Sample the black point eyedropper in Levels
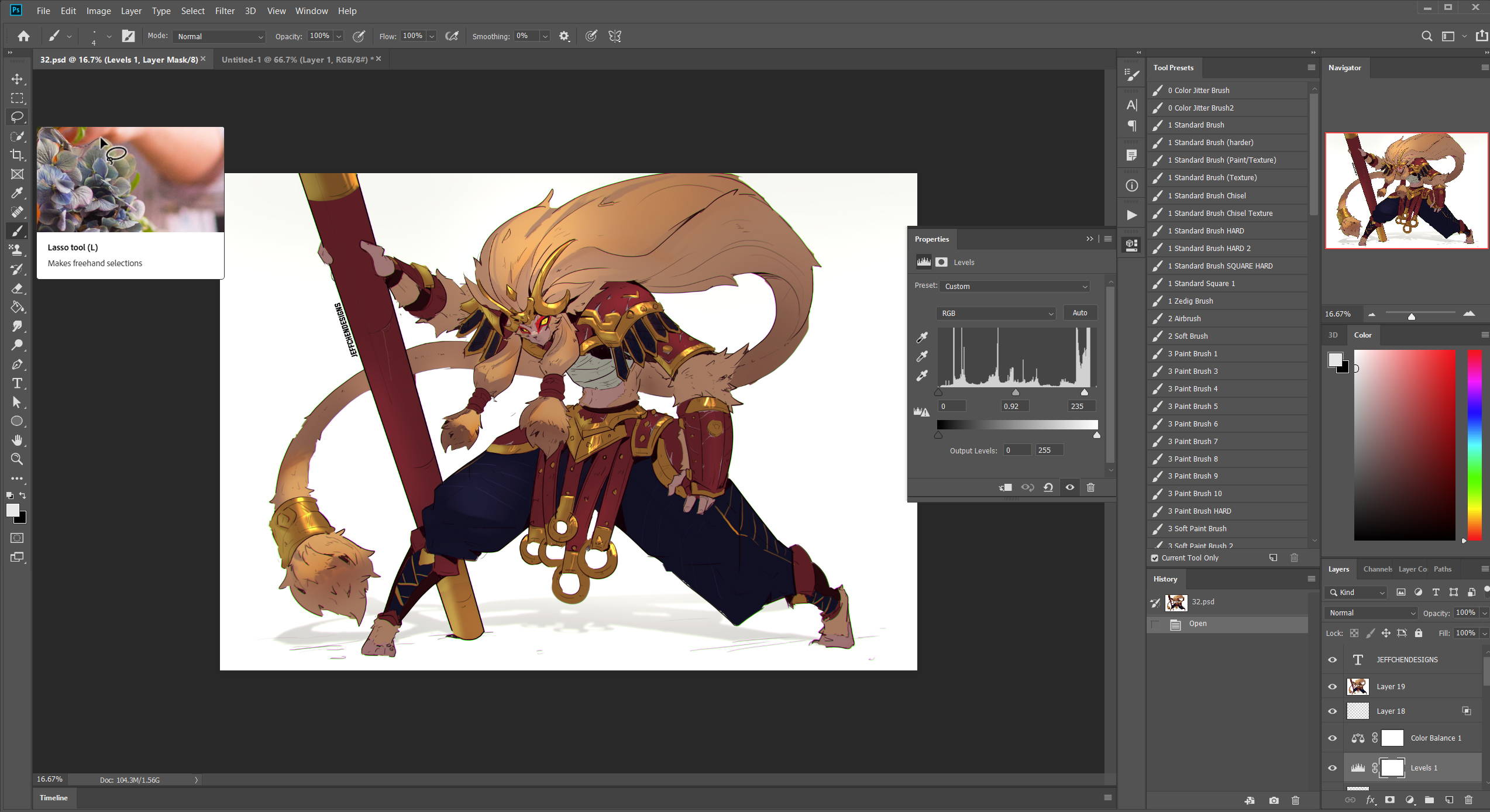Viewport: 1490px width, 812px height. coord(922,338)
